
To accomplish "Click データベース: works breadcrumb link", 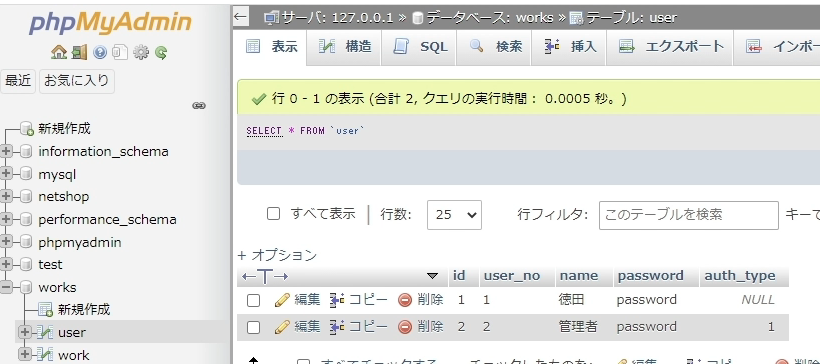I will click(x=489, y=18).
